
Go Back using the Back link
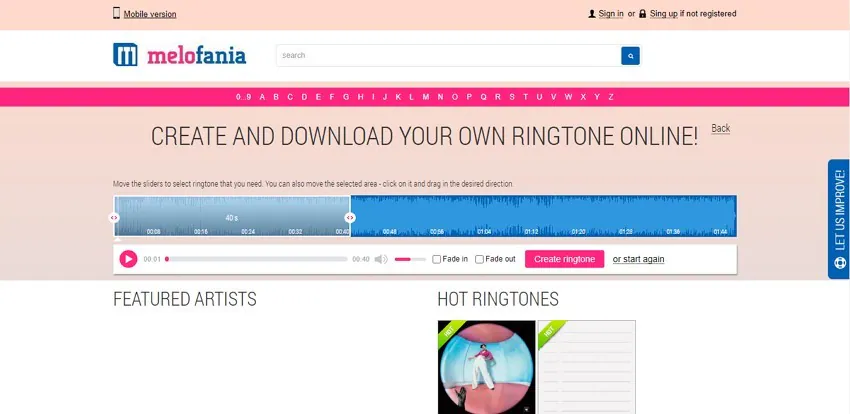click(720, 128)
